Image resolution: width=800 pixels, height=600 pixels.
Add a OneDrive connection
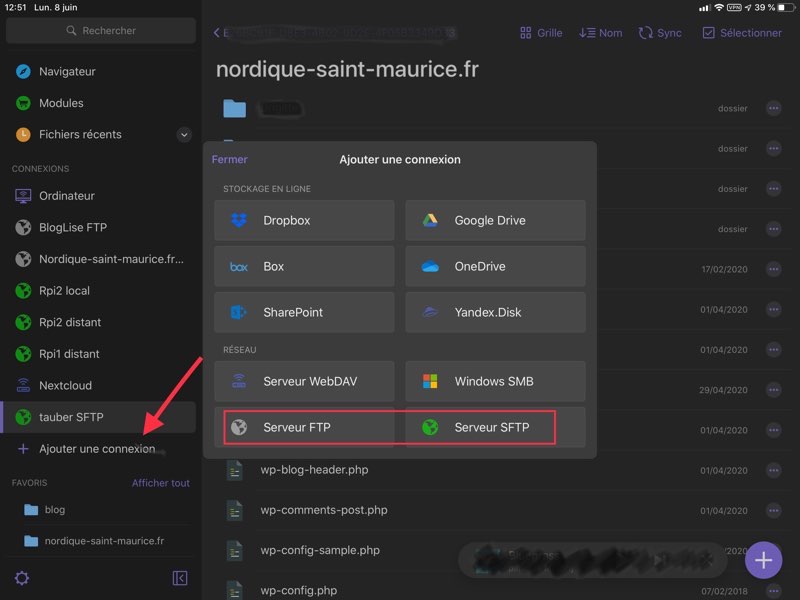tap(495, 266)
